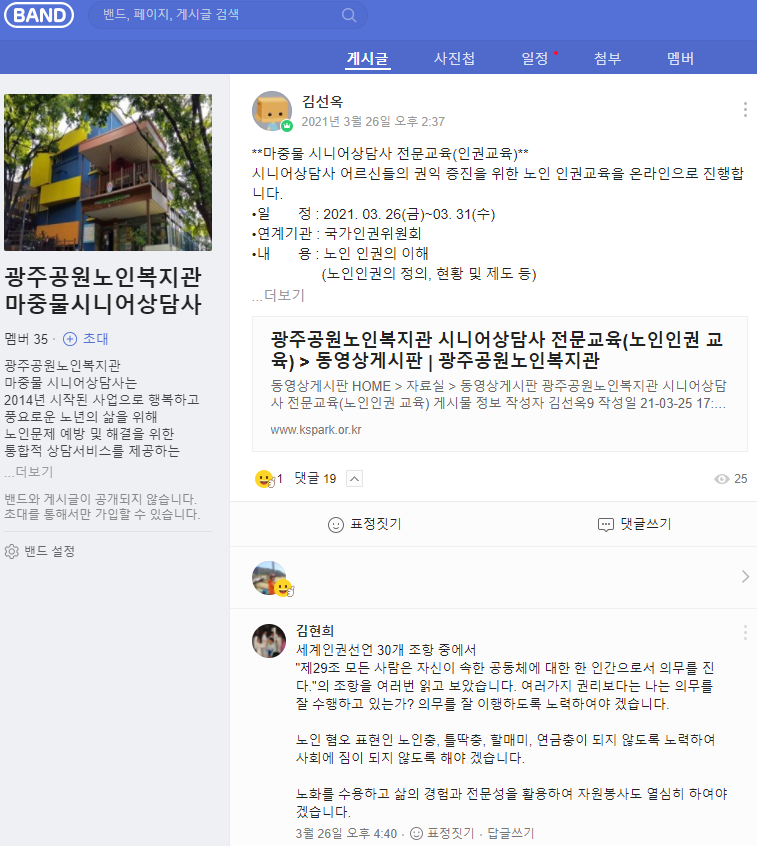Open comment options three-dot menu for 김현희

tap(745, 632)
